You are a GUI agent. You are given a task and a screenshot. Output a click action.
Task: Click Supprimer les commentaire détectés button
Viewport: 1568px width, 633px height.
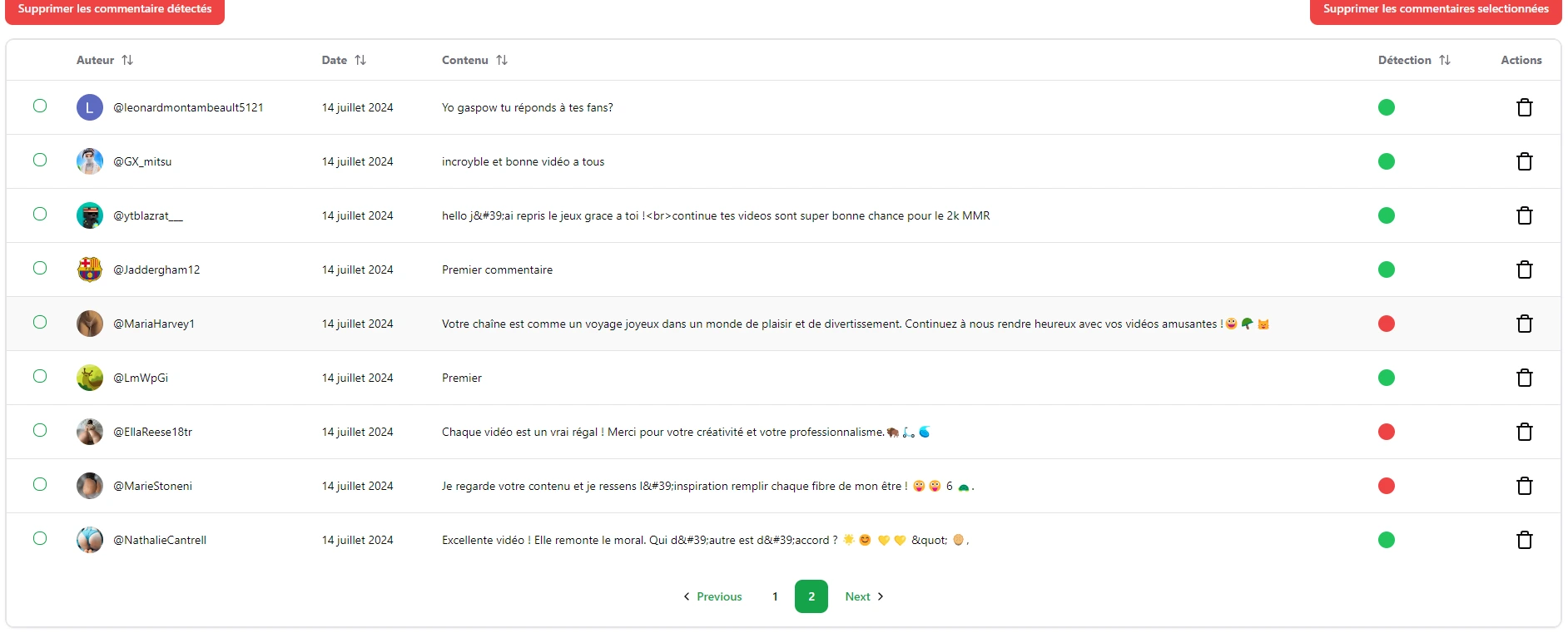[115, 10]
